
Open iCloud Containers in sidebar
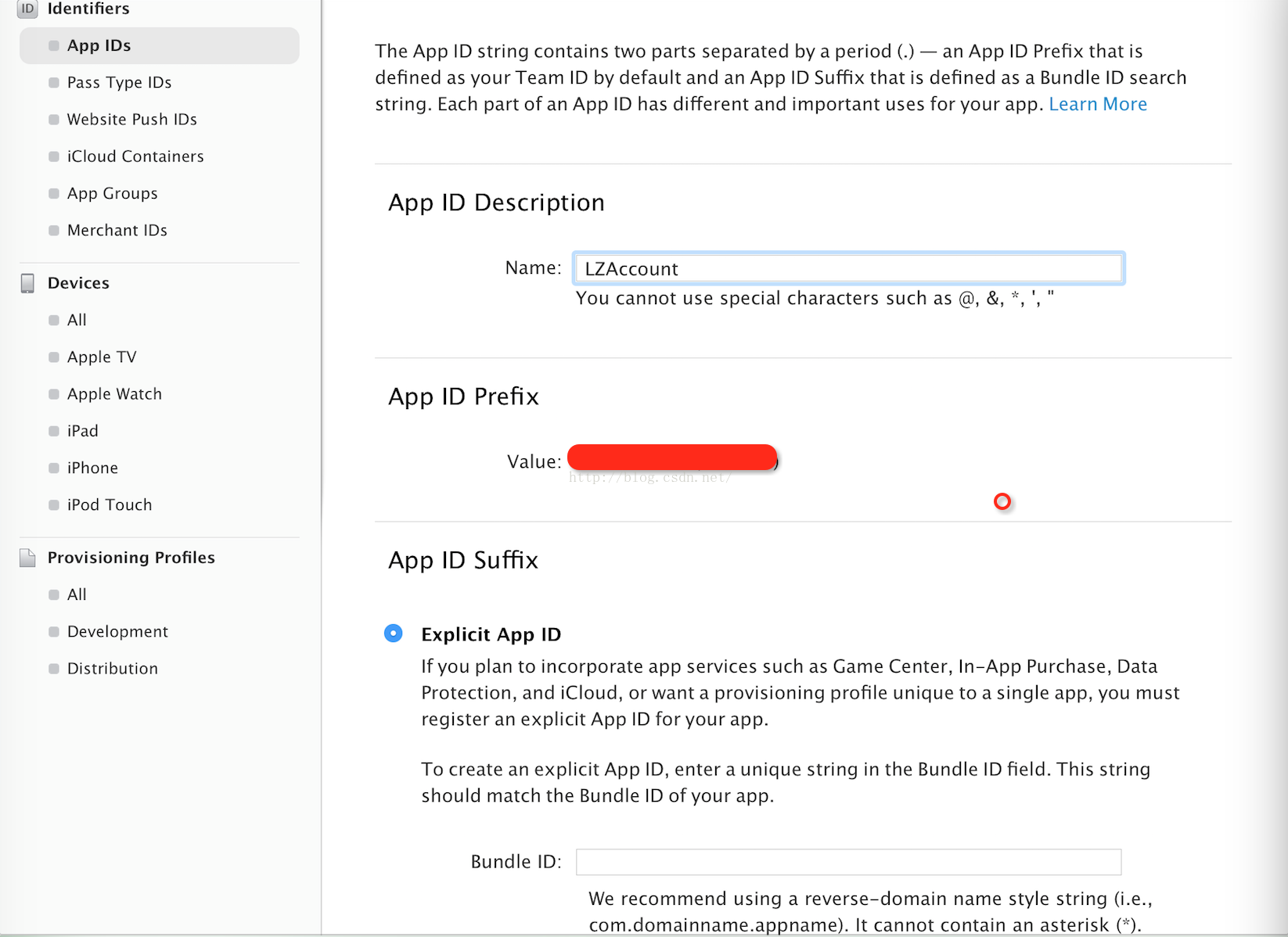(135, 156)
